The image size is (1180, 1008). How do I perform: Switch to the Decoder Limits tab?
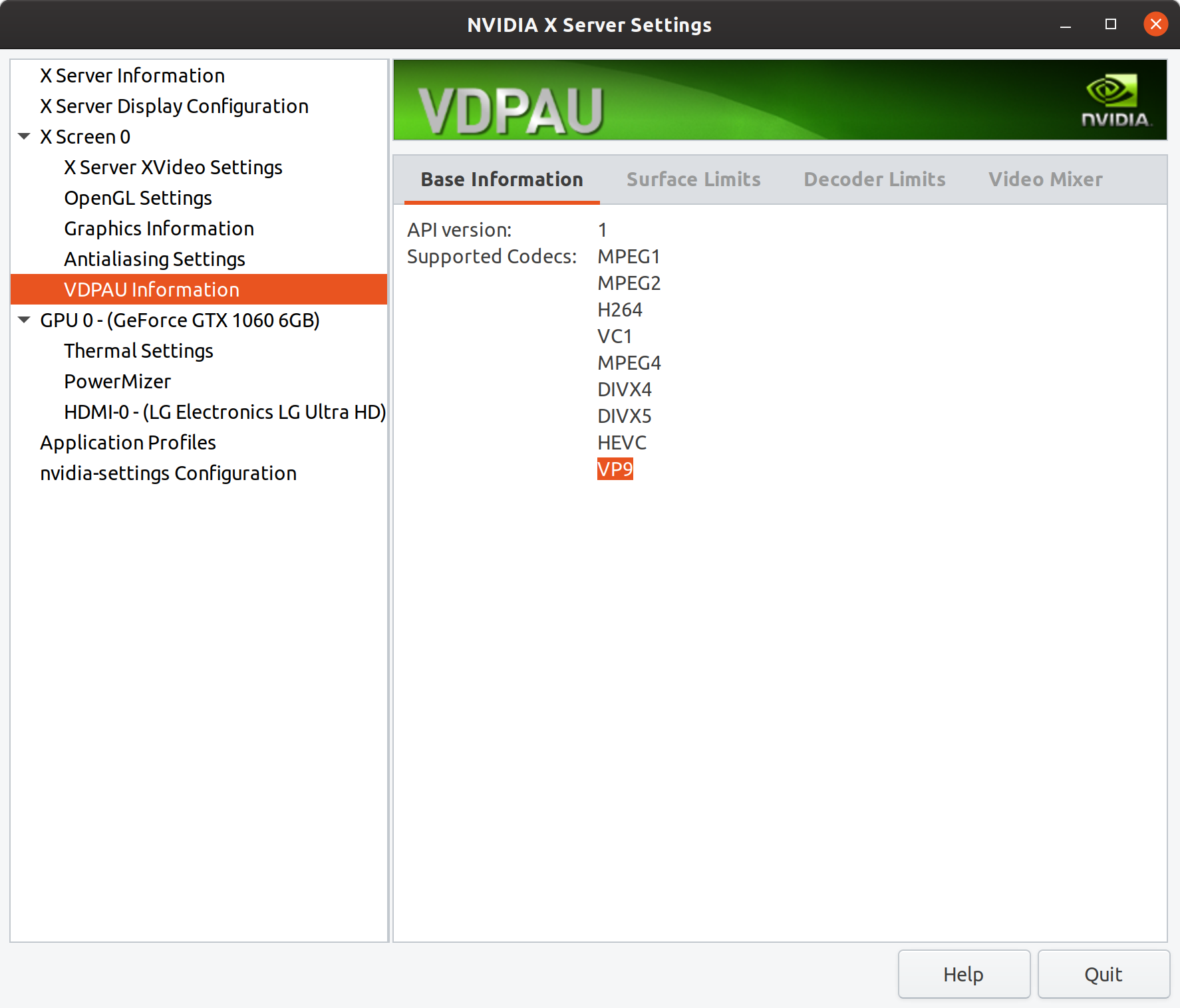click(x=874, y=180)
